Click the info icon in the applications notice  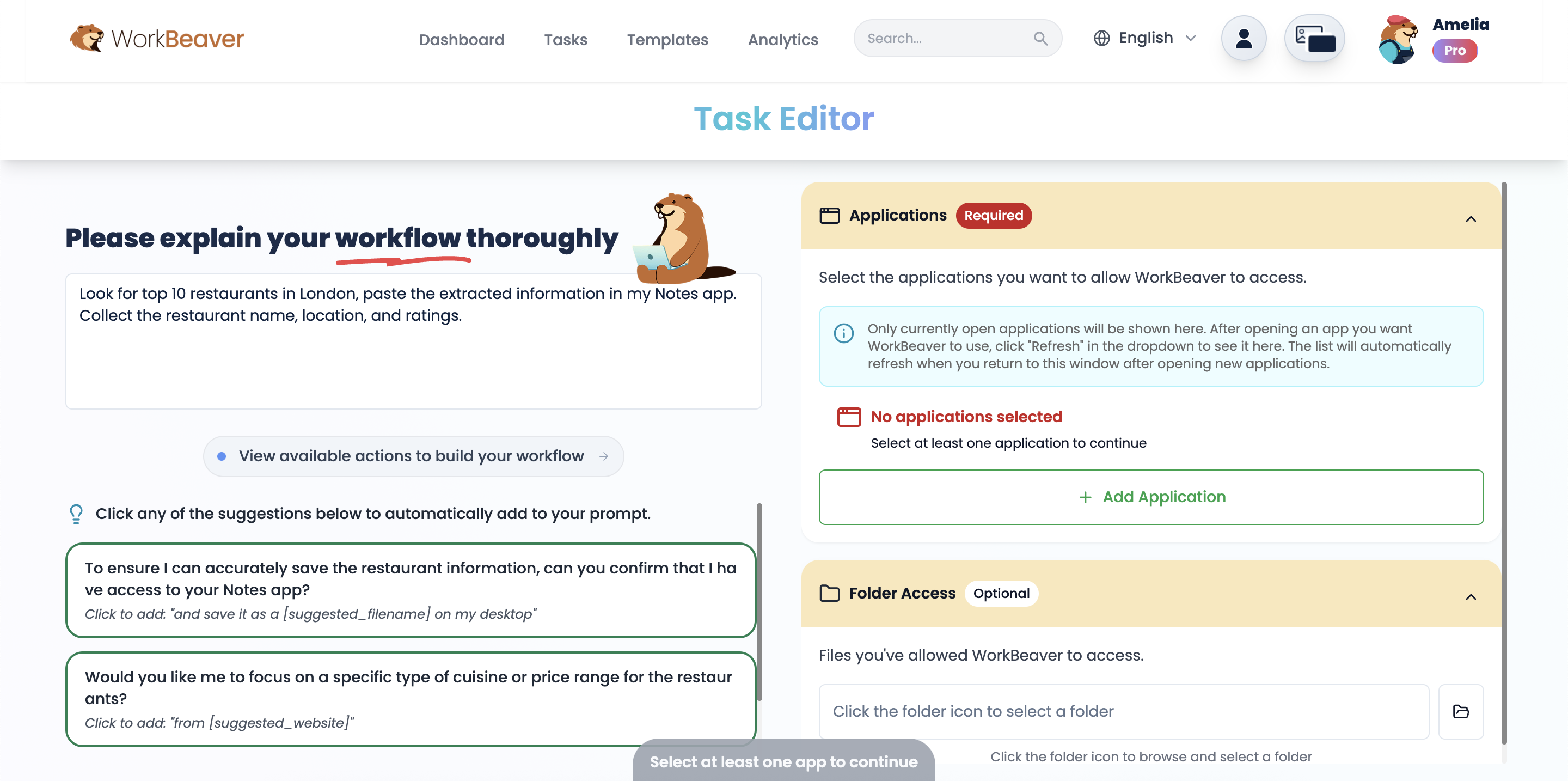coord(844,333)
